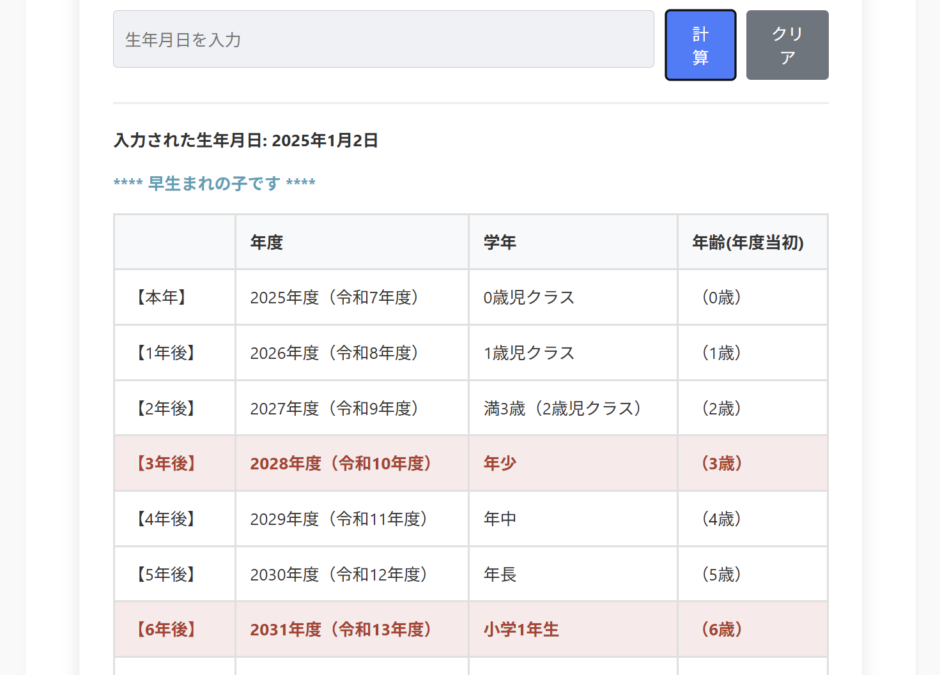Click the 早生まれの子です notice text

(215, 184)
